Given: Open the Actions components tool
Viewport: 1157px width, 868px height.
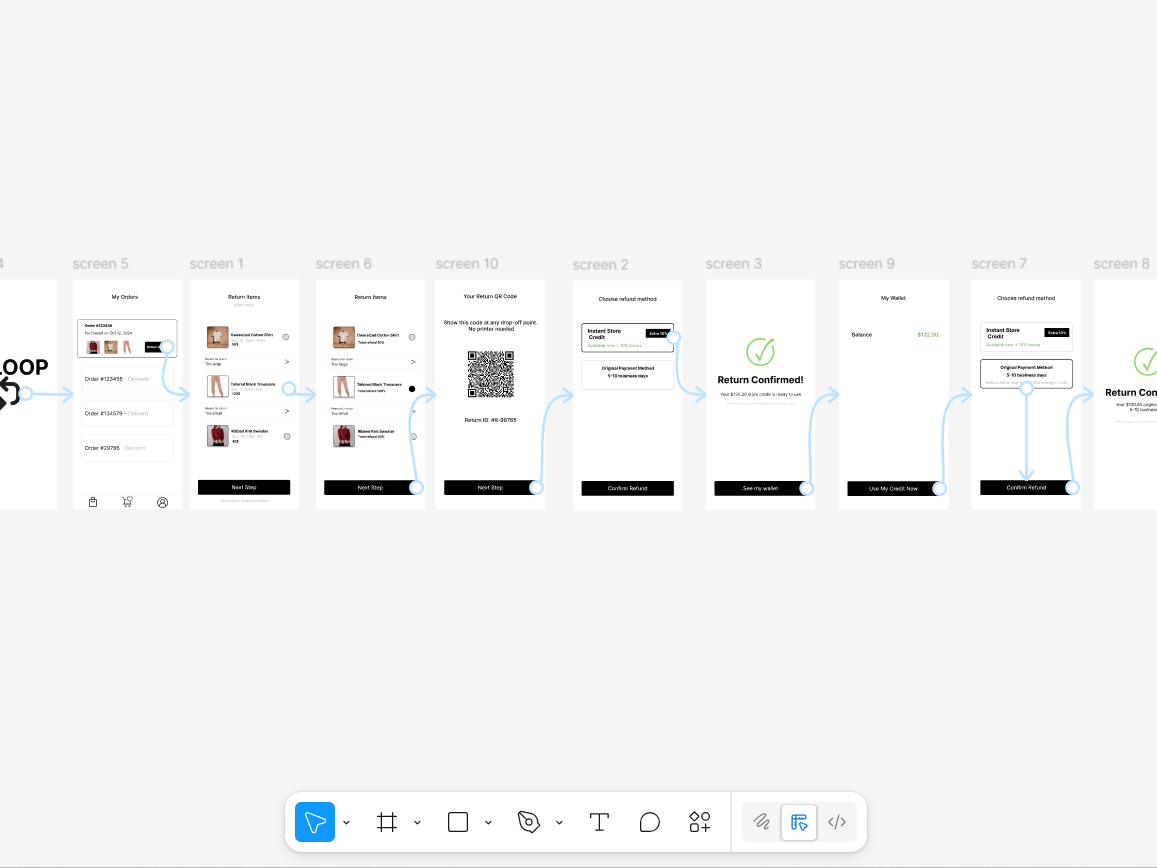Looking at the screenshot, I should [700, 822].
